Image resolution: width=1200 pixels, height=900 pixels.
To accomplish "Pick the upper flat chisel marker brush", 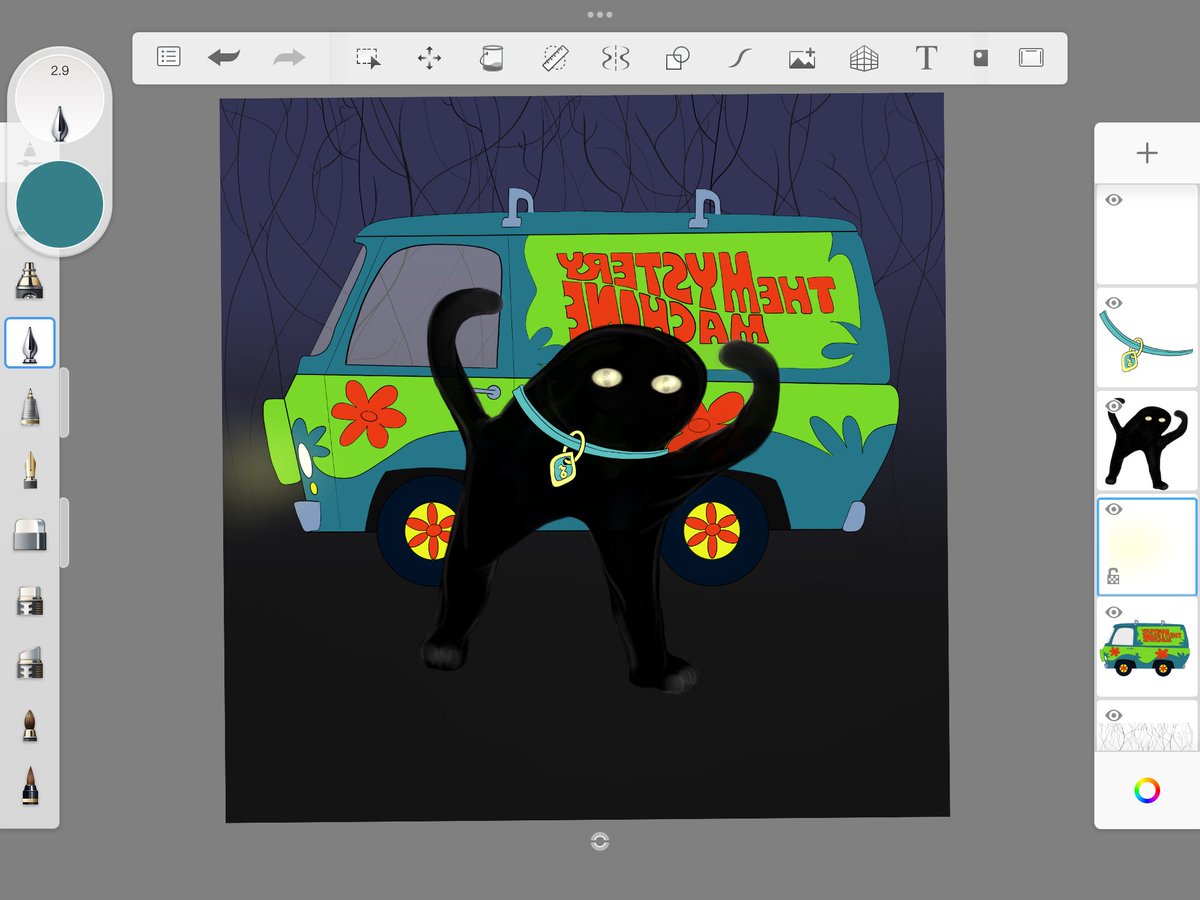I will pos(30,601).
